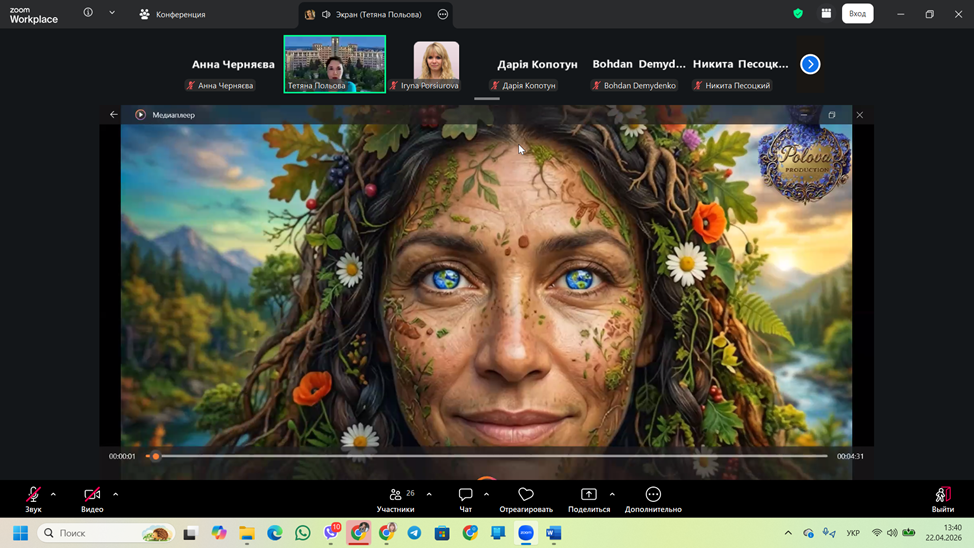
Task: Click the video seek bar handle
Action: click(155, 456)
